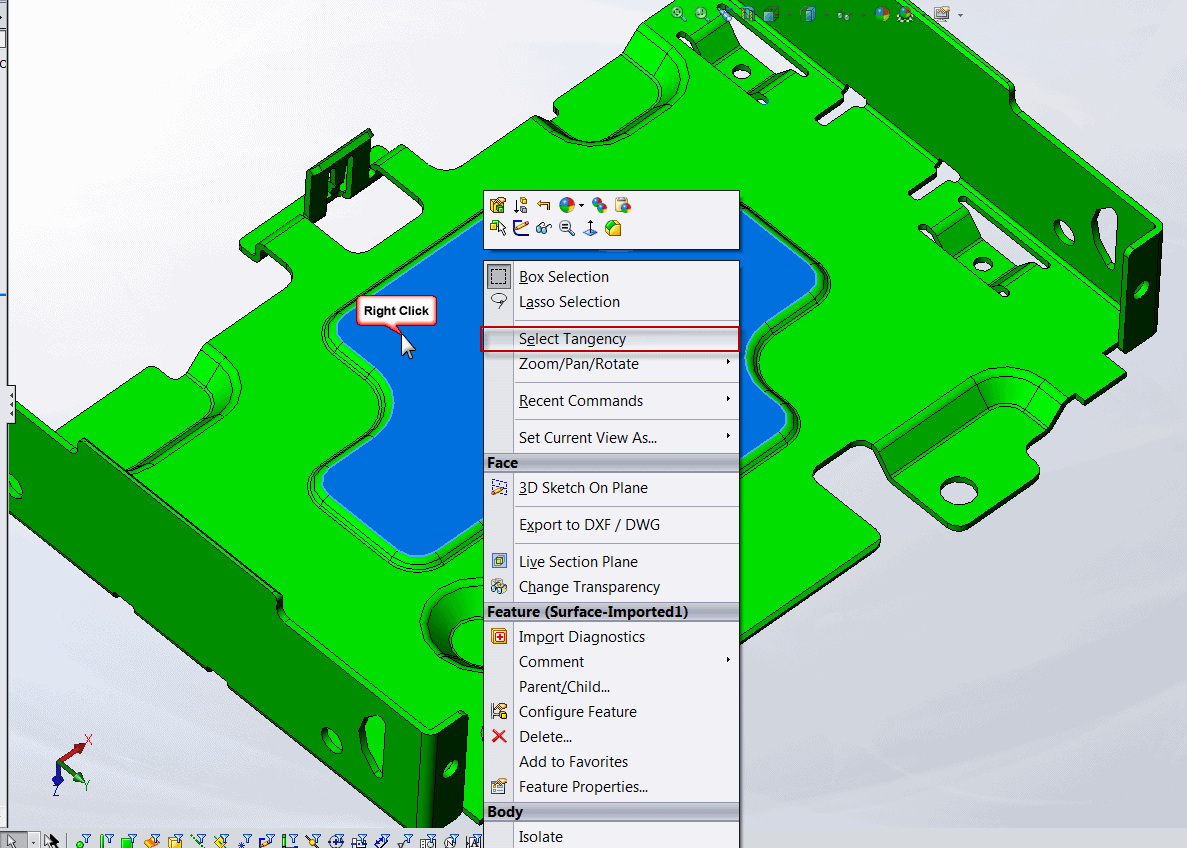Click Normal To arrow icon in context toolbar
Viewport: 1187px width, 848px height.
pyautogui.click(x=590, y=228)
